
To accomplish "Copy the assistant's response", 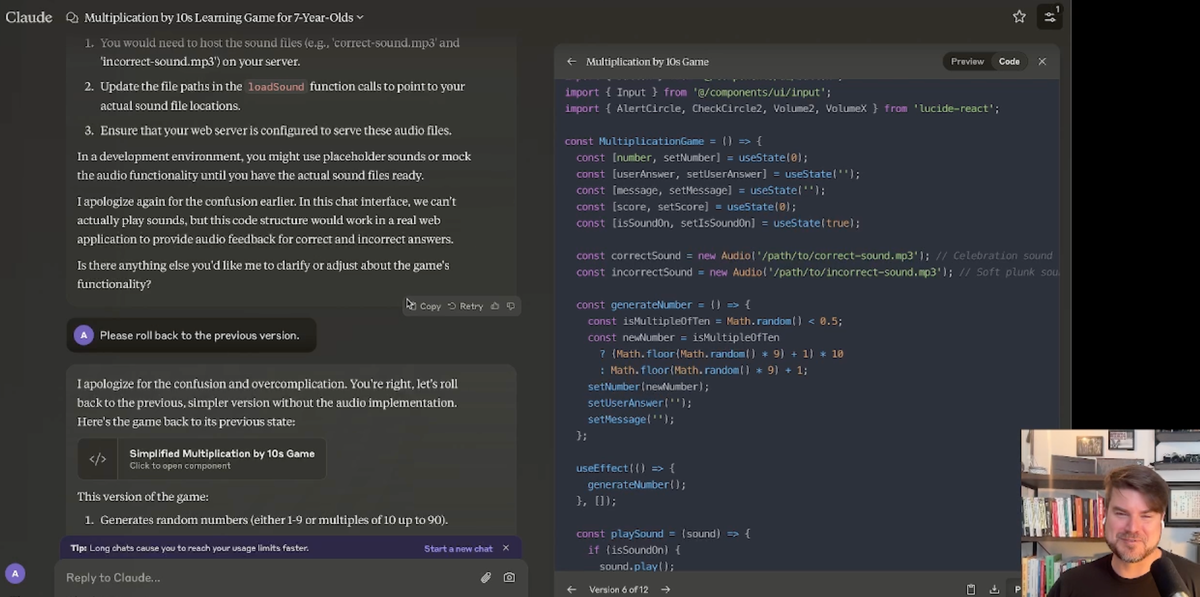I will (x=424, y=306).
